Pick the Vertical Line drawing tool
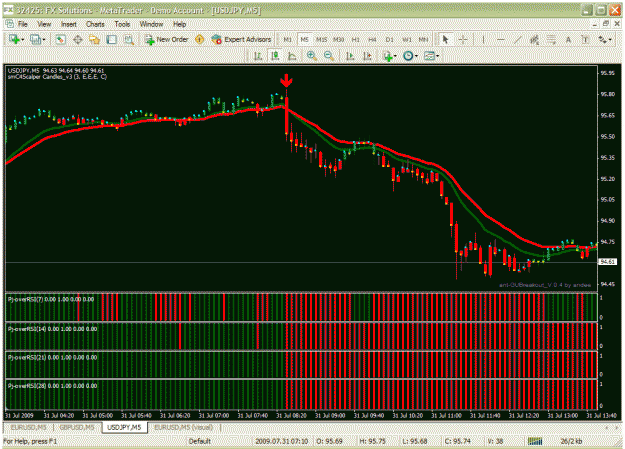The width and height of the screenshot is (625, 449). point(483,39)
